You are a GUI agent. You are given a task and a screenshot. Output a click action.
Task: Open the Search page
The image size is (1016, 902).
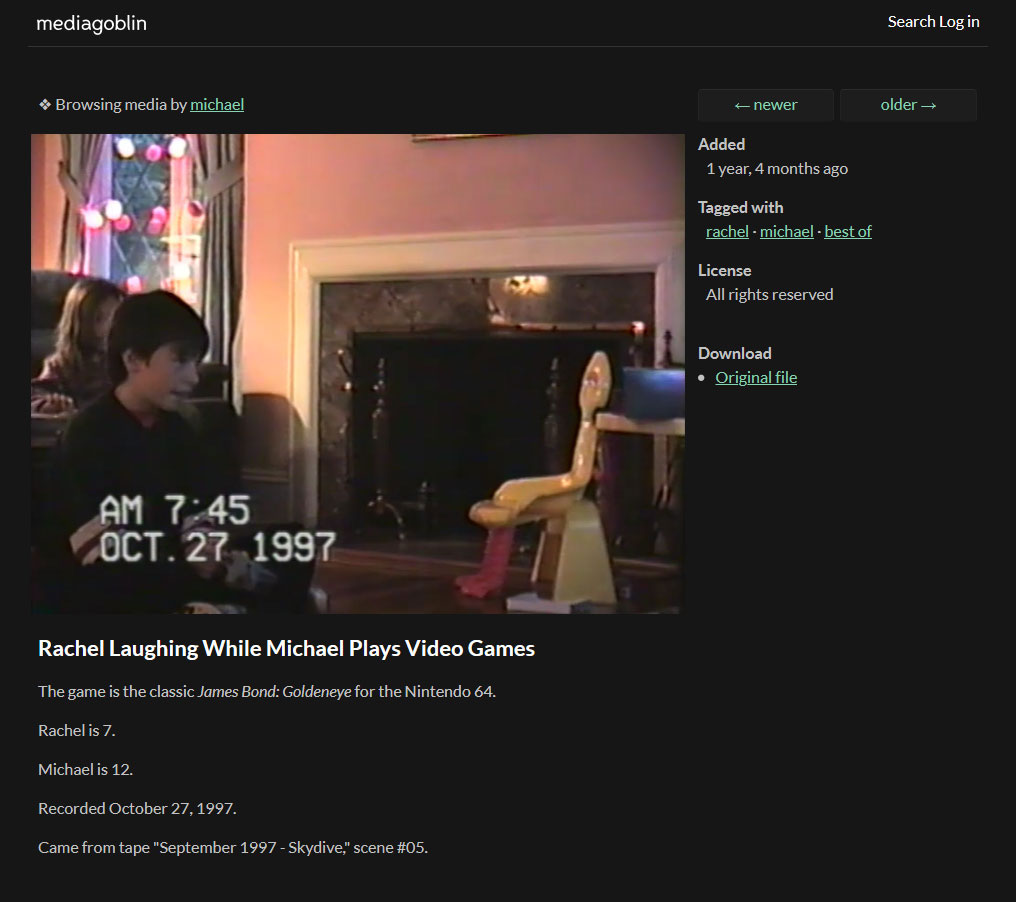pyautogui.click(x=910, y=21)
